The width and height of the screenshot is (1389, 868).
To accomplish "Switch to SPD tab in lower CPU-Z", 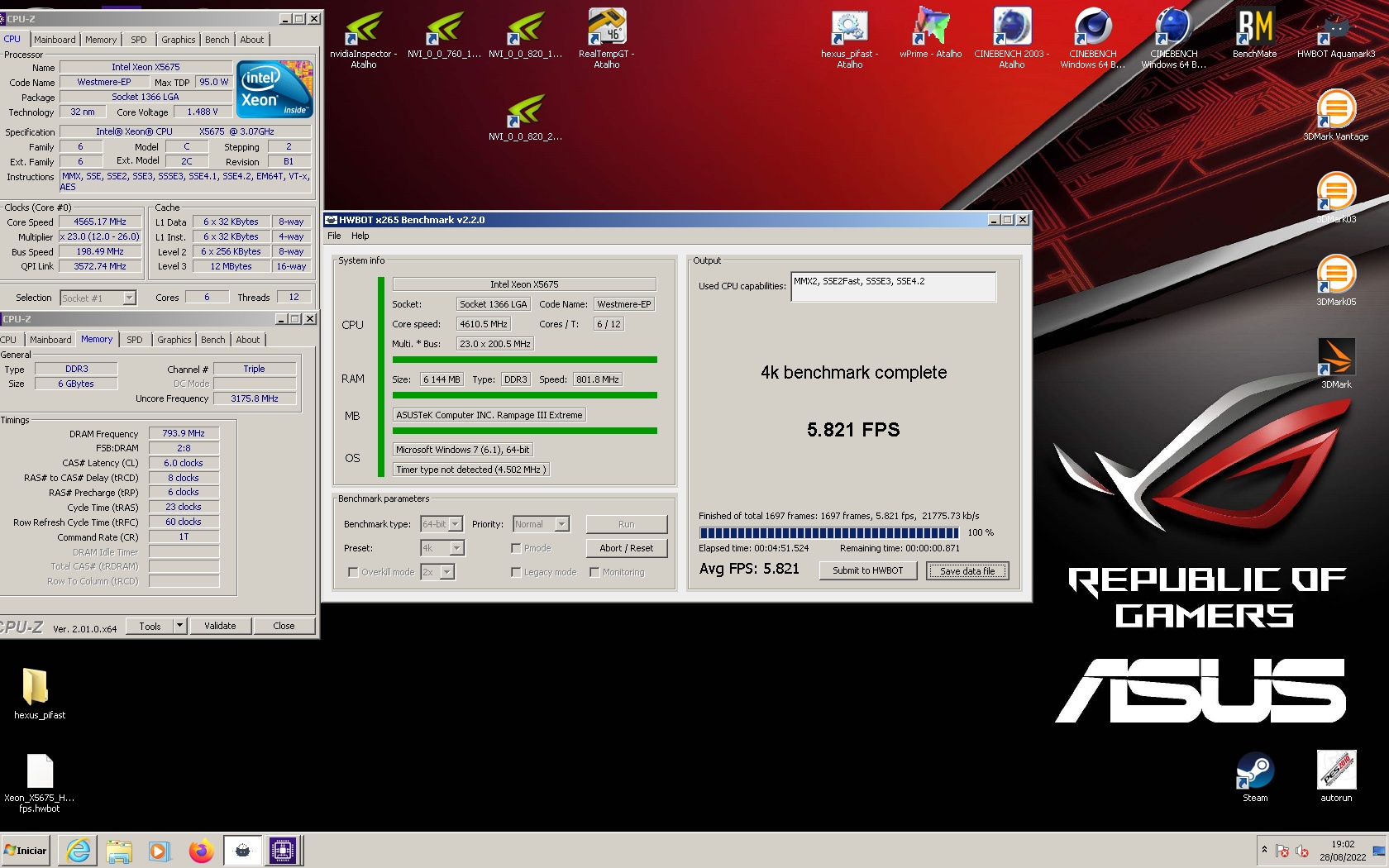I will click(x=135, y=340).
